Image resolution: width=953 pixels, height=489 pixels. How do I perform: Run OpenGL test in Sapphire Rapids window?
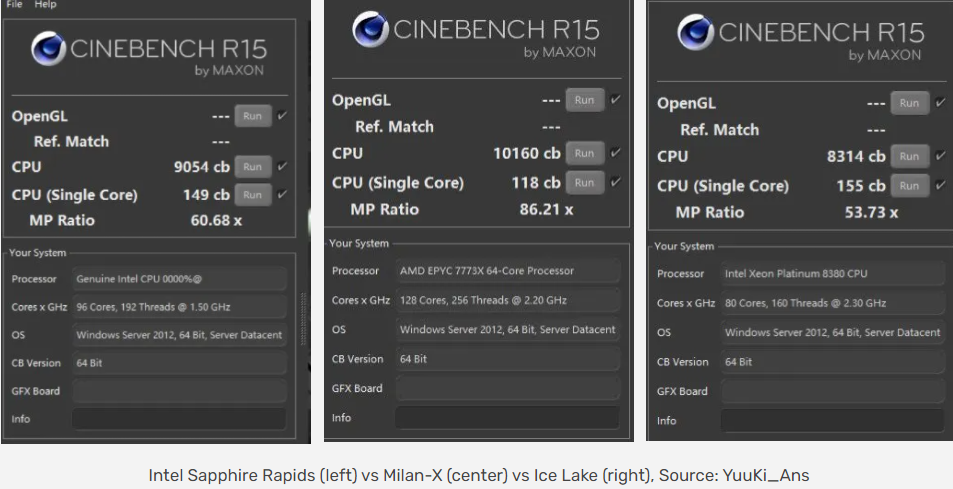point(253,116)
